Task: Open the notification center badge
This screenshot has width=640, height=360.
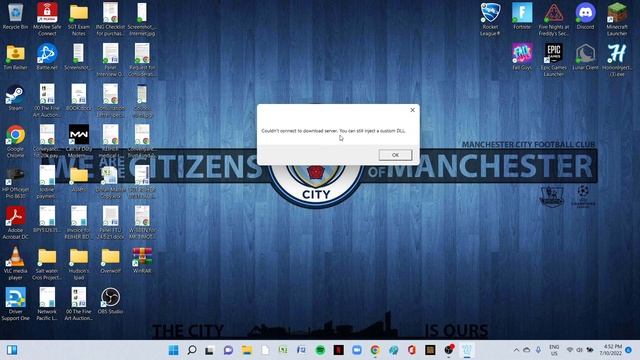Action: (x=629, y=350)
